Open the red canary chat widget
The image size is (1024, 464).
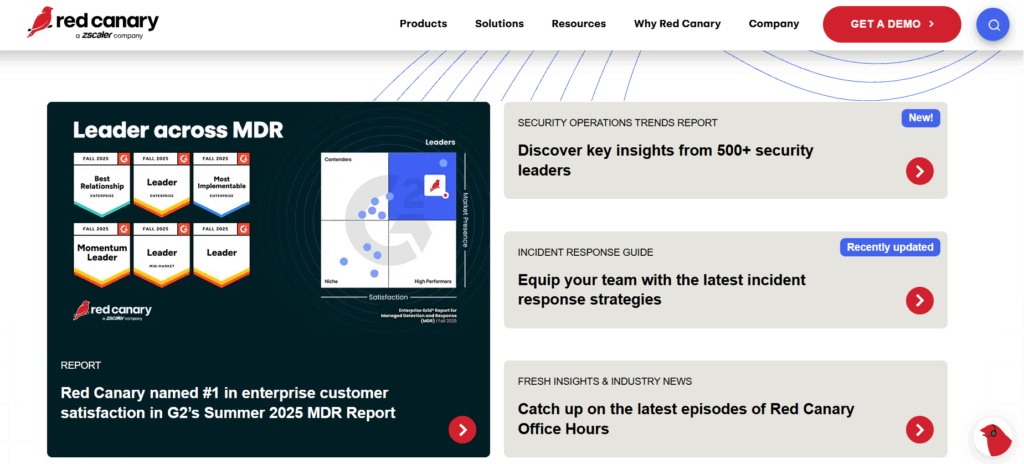[x=993, y=437]
